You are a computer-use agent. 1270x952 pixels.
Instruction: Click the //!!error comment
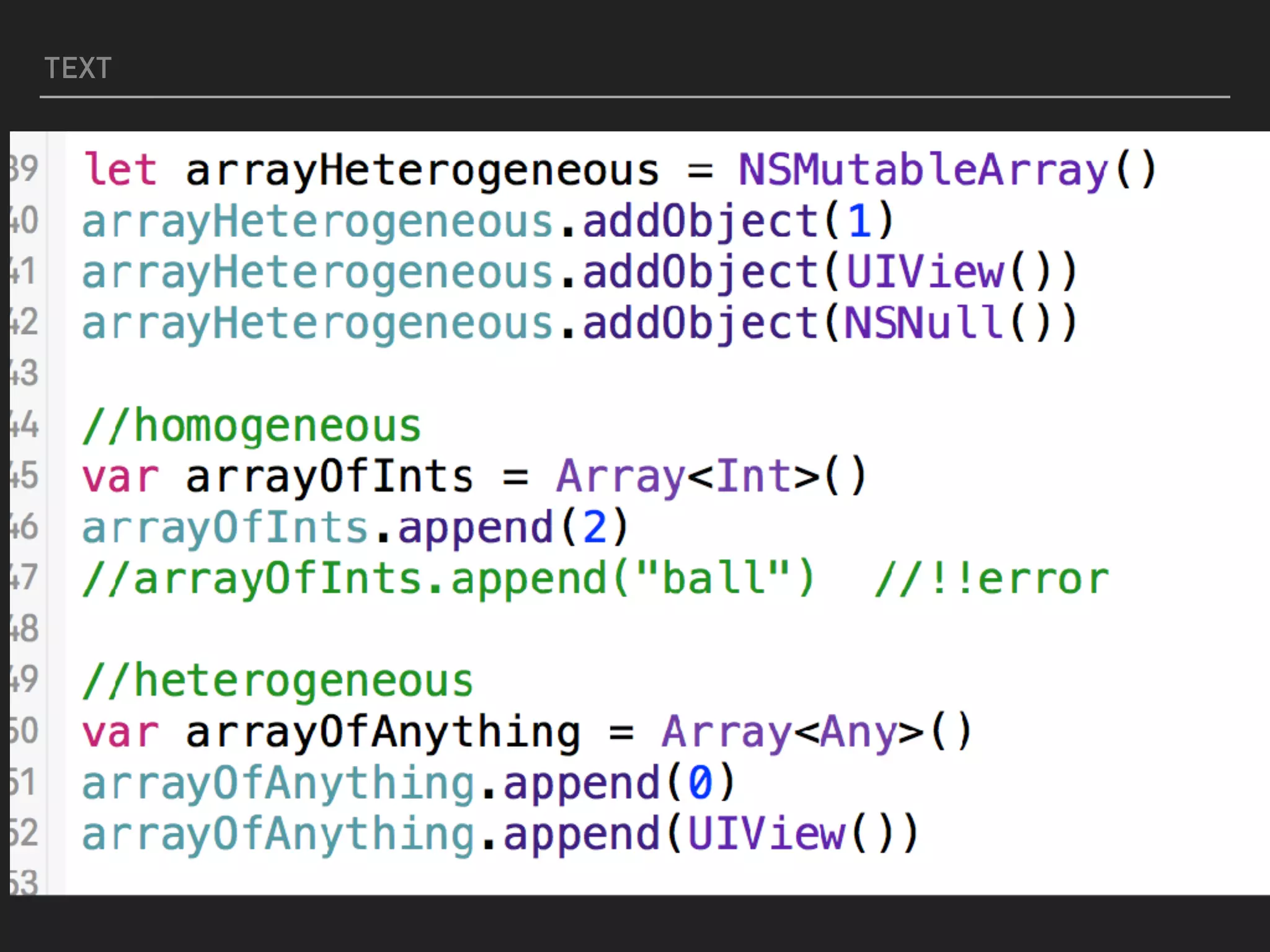coord(991,579)
